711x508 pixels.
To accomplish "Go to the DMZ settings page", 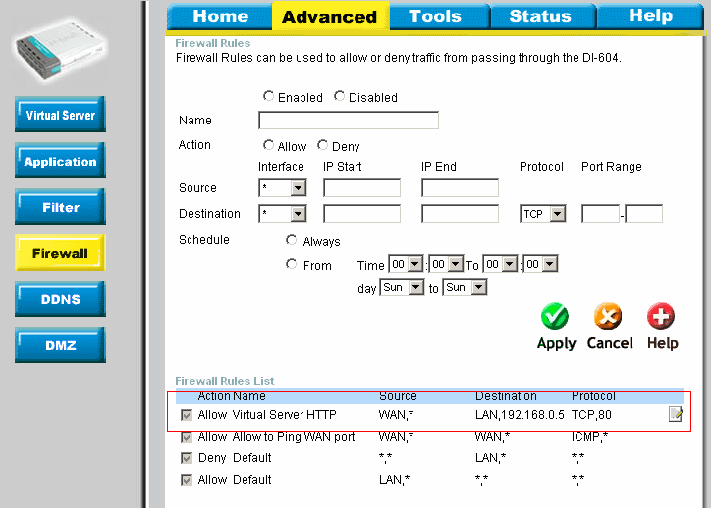I will (x=60, y=345).
